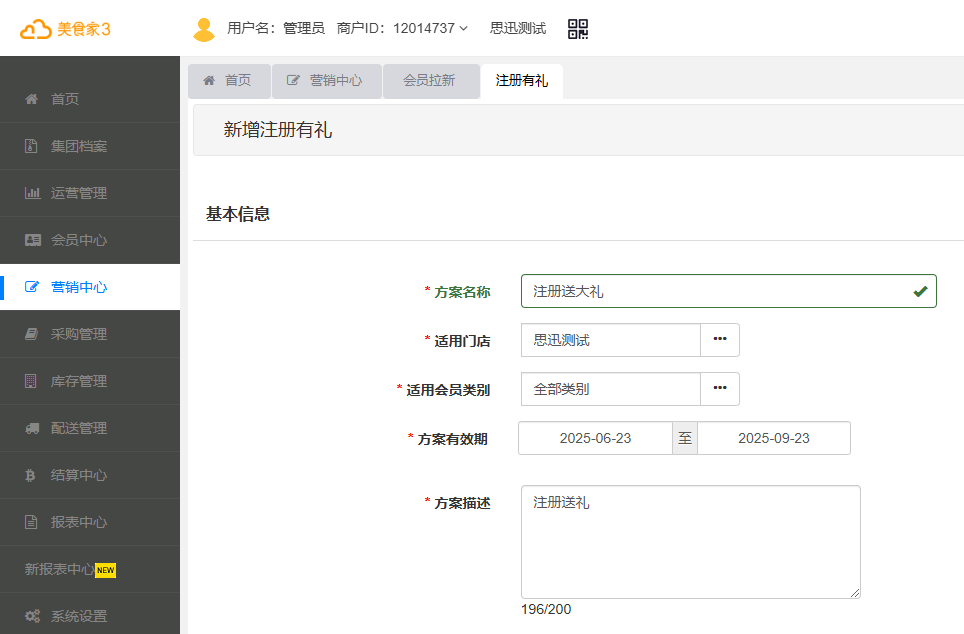Click the 营销中心 edit icon in sidebar
The width and height of the screenshot is (964, 634).
point(31,287)
